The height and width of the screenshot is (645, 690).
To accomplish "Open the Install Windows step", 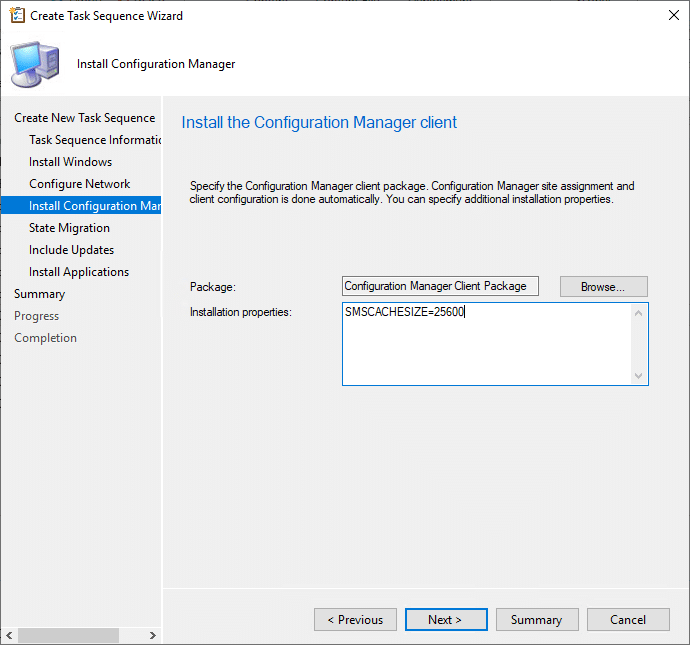I will (x=70, y=162).
